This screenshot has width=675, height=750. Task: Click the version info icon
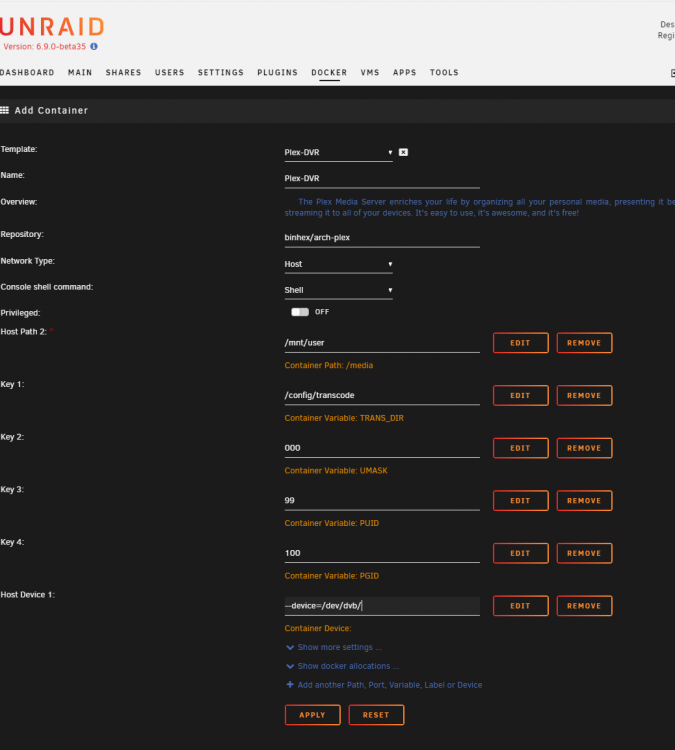click(94, 46)
